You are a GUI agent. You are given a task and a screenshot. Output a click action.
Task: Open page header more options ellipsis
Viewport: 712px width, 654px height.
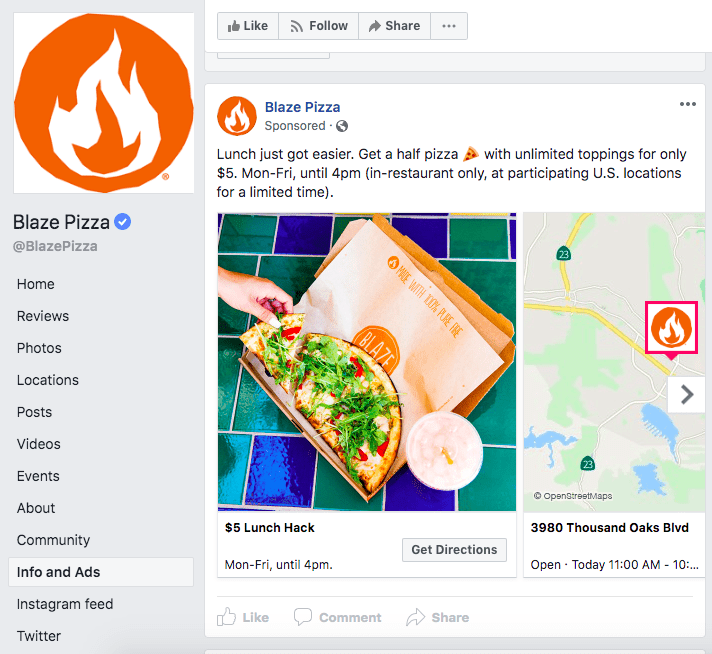coord(449,26)
